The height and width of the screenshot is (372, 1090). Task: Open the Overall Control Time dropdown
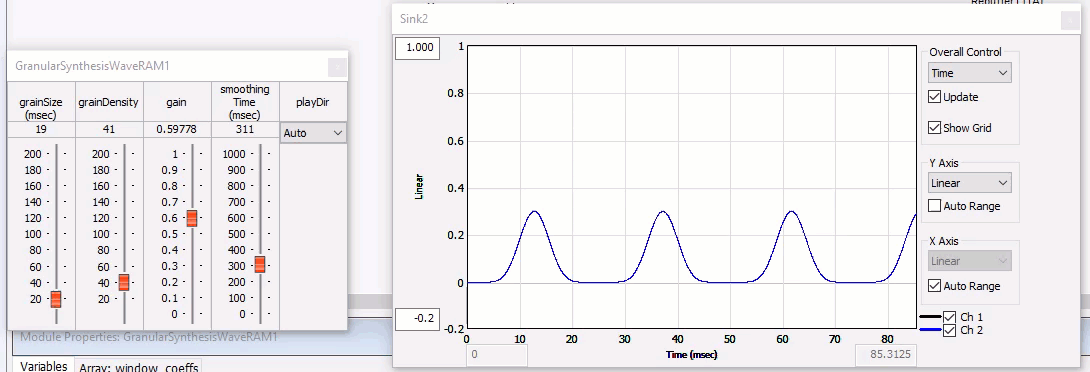click(x=970, y=73)
